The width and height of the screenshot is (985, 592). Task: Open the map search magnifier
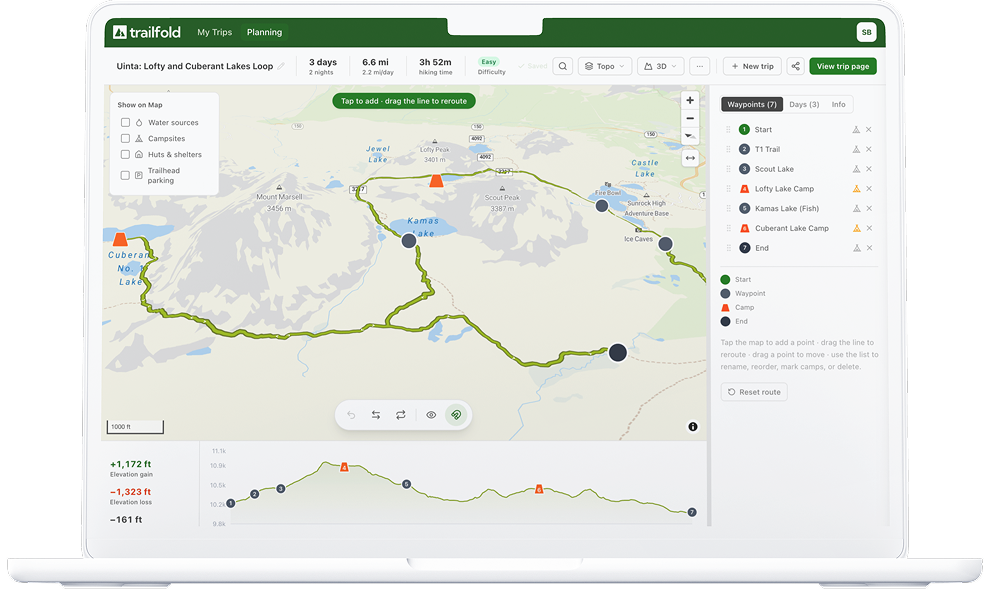(x=563, y=66)
